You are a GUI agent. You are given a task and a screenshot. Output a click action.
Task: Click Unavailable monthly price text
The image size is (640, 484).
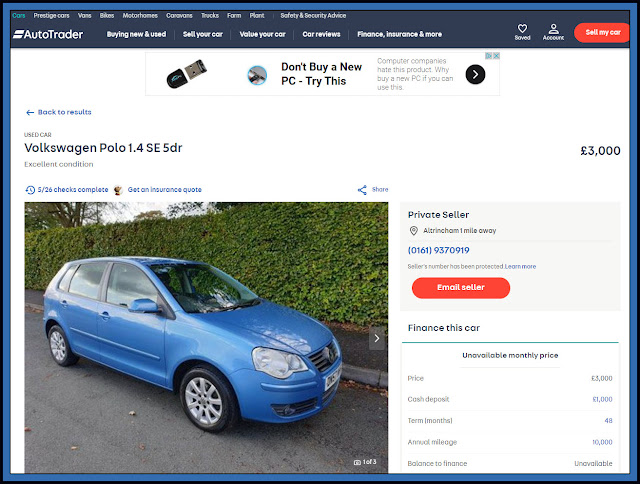[510, 355]
